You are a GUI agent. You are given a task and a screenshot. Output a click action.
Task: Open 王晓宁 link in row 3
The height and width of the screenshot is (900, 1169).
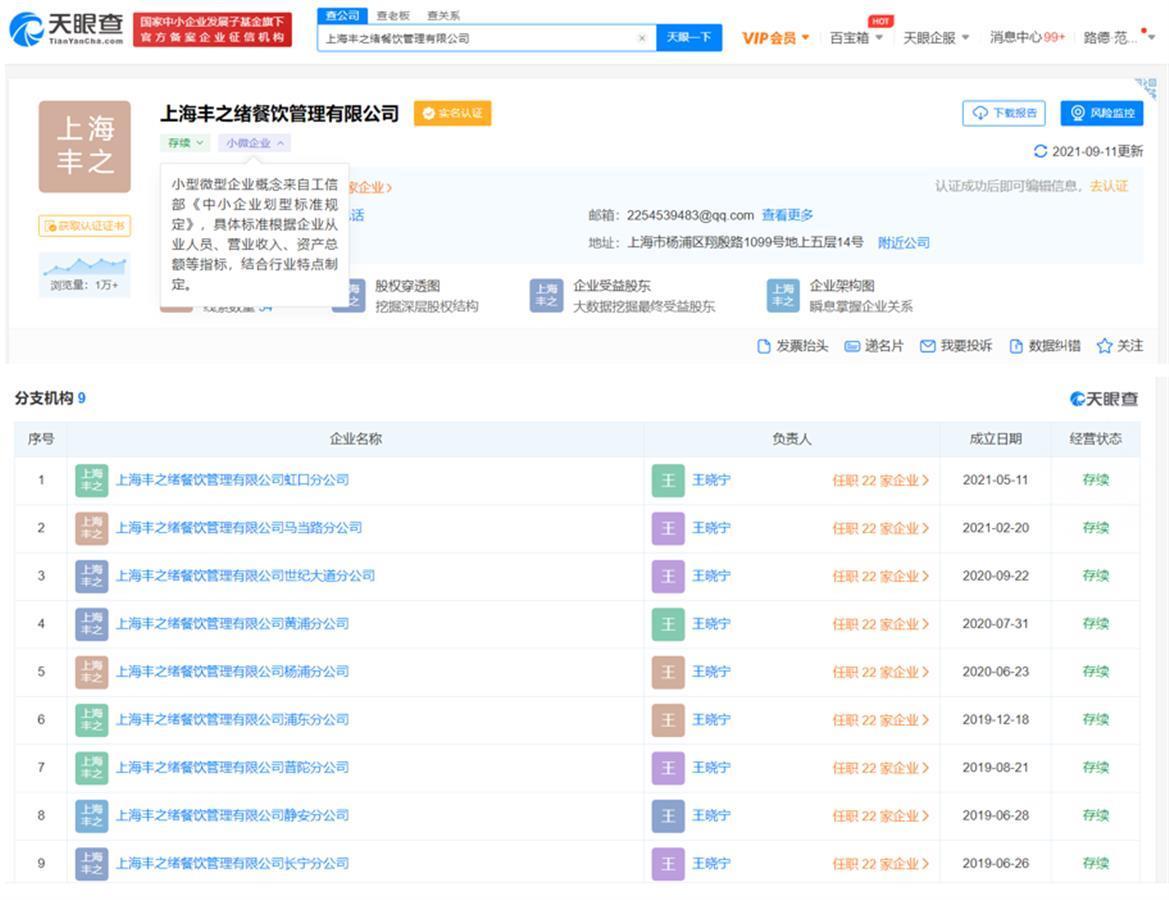[x=711, y=576]
